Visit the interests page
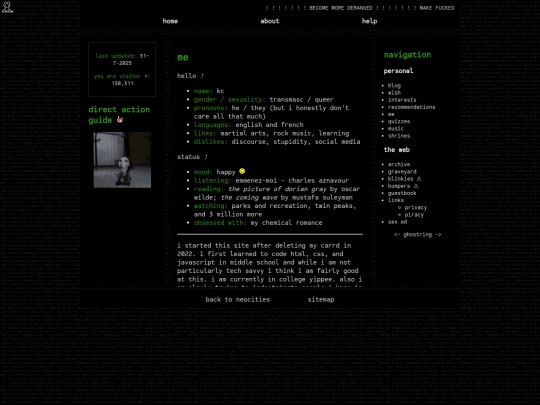540x405 pixels. pyautogui.click(x=402, y=100)
